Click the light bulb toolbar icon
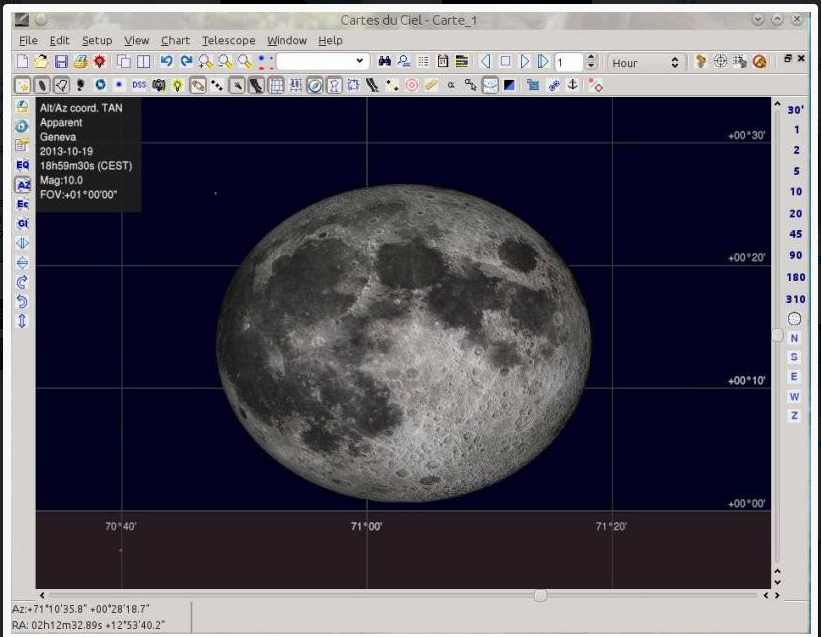Viewport: 821px width, 637px height. (178, 85)
